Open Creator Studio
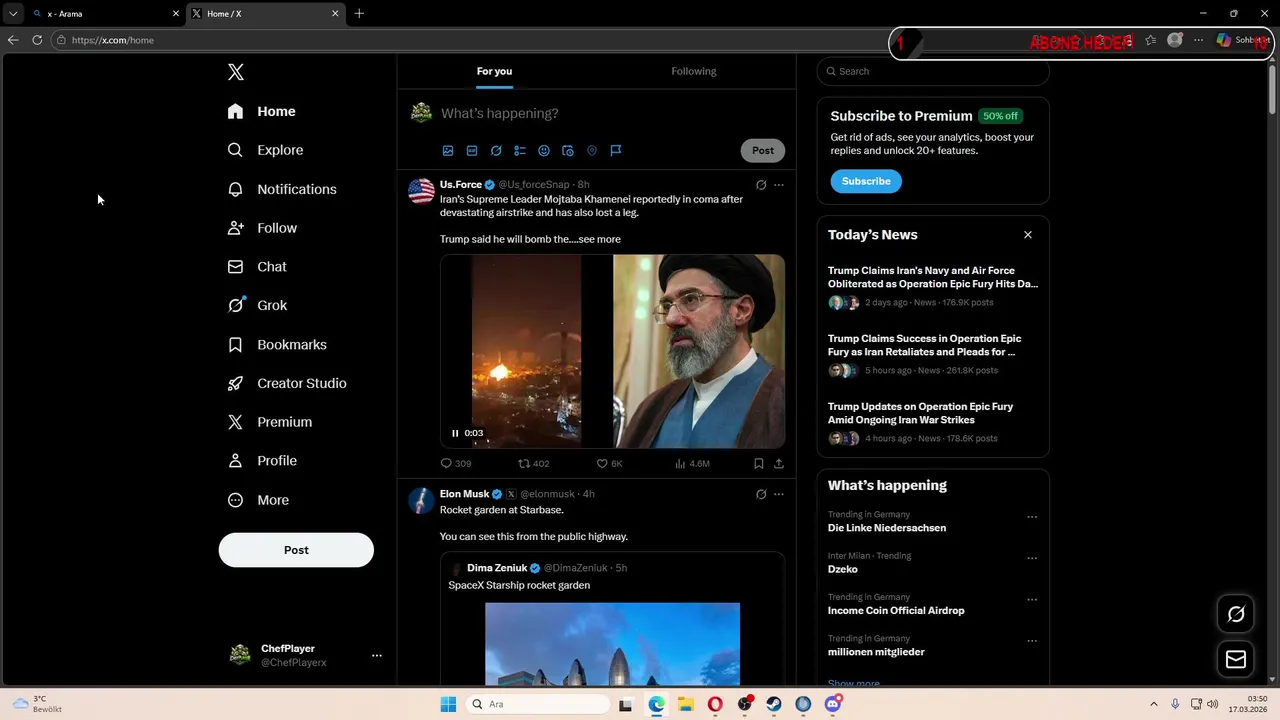The width and height of the screenshot is (1280, 720). (288, 383)
